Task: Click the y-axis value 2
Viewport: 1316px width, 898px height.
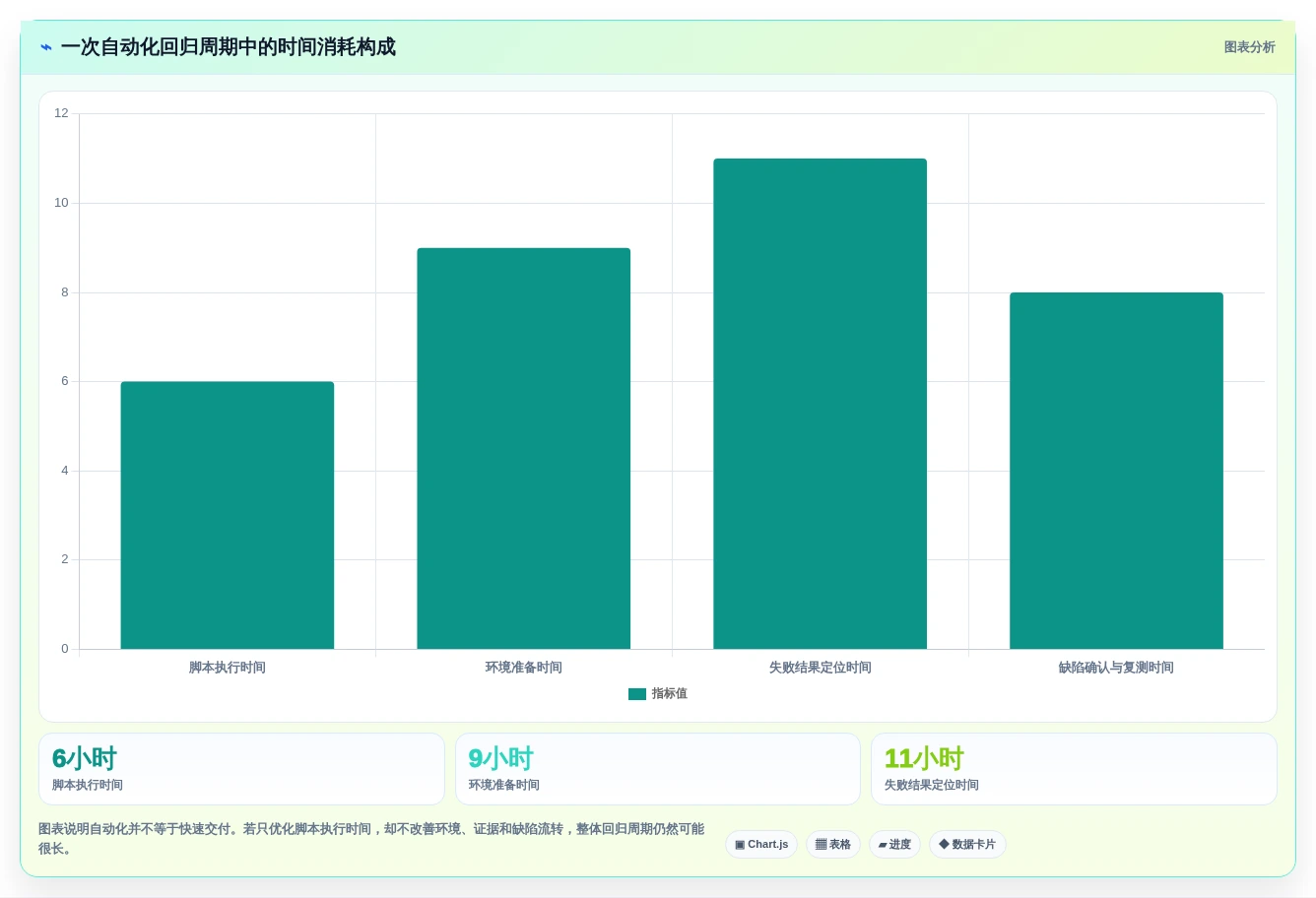Action: click(x=65, y=559)
